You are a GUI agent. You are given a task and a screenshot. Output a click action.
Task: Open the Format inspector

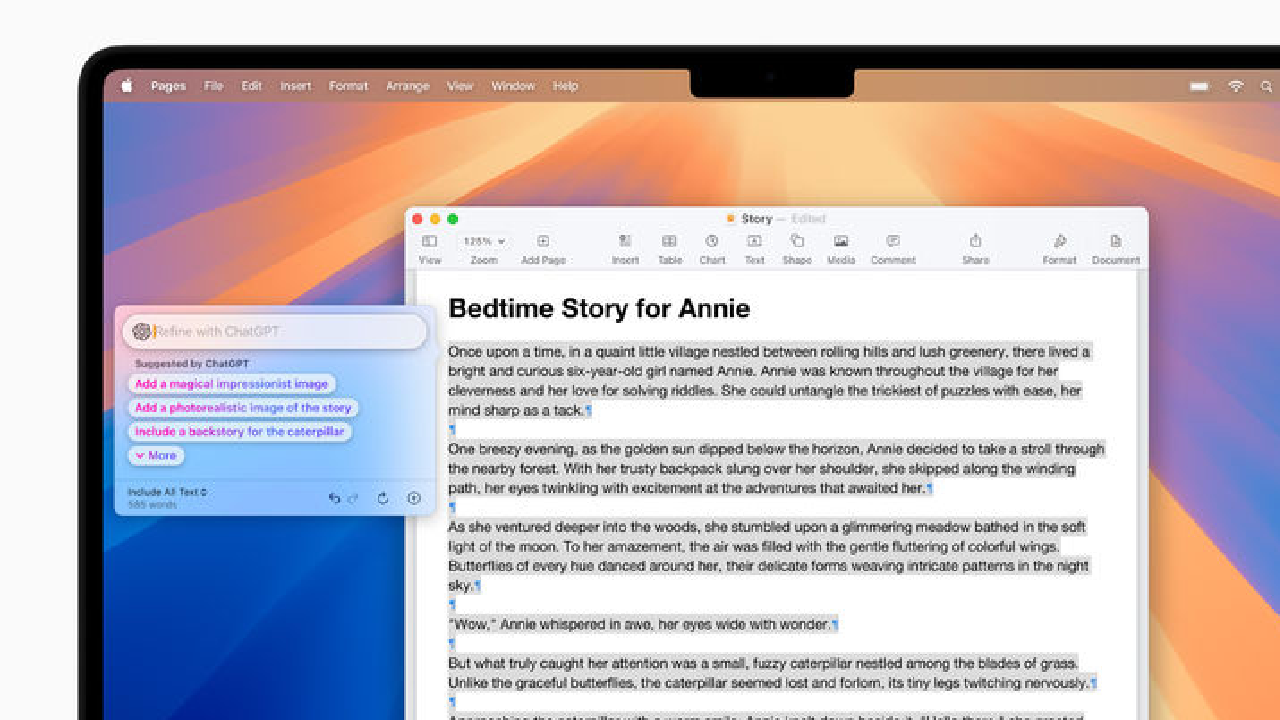1059,249
